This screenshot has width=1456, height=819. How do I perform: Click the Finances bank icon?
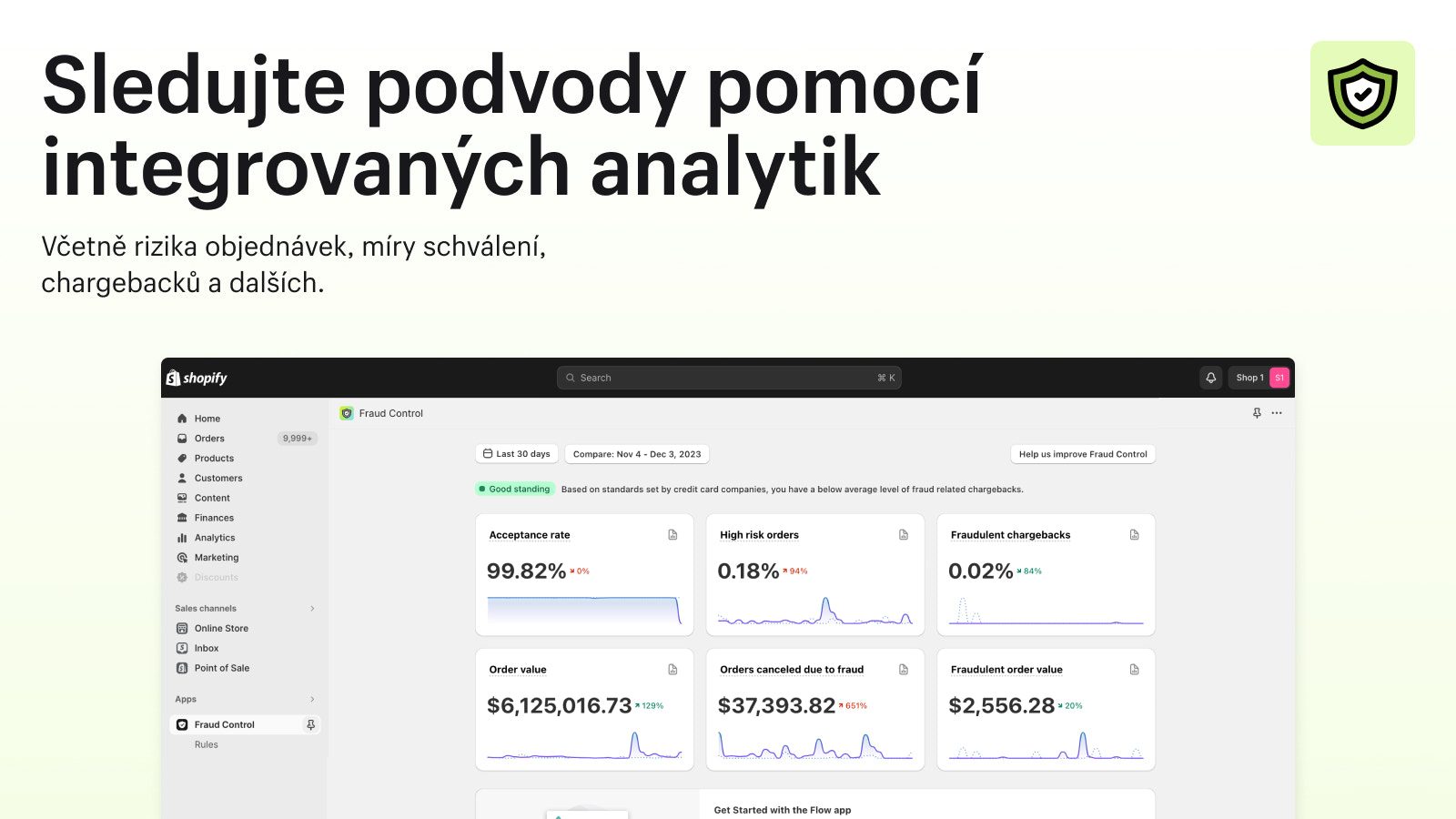click(x=182, y=518)
